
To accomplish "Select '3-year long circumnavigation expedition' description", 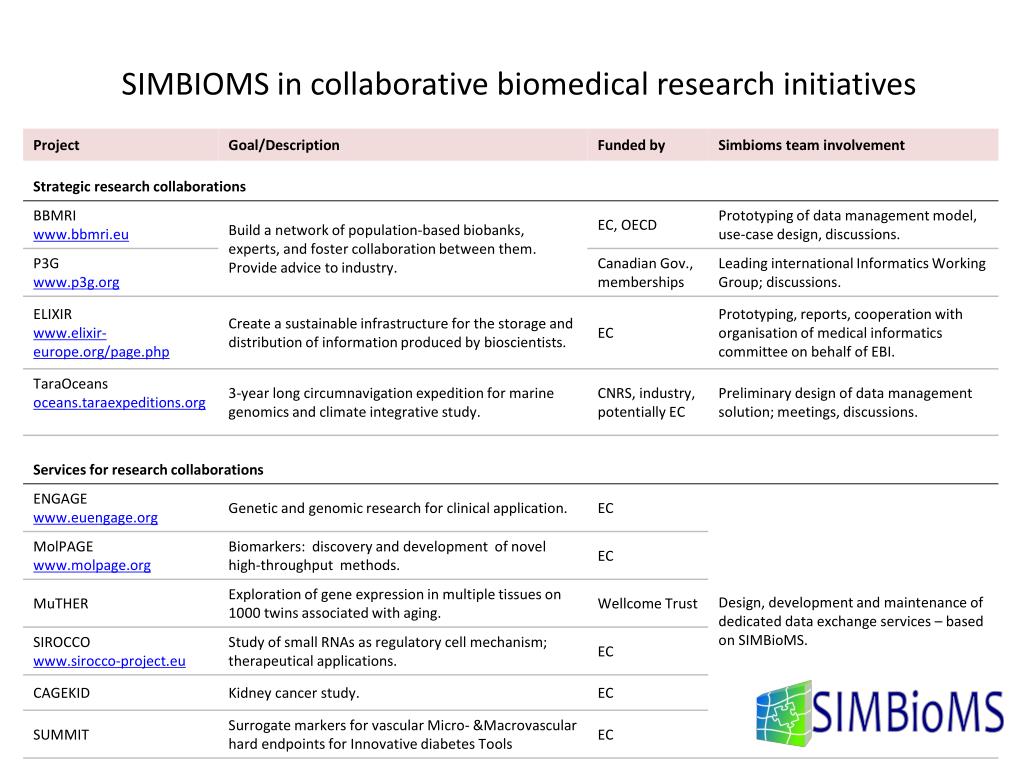I will click(x=391, y=402).
